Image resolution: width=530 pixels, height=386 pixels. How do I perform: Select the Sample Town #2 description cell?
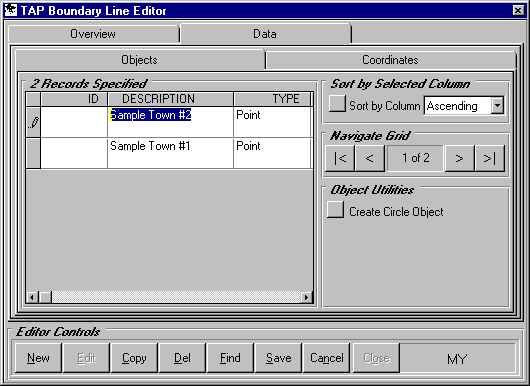[170, 122]
